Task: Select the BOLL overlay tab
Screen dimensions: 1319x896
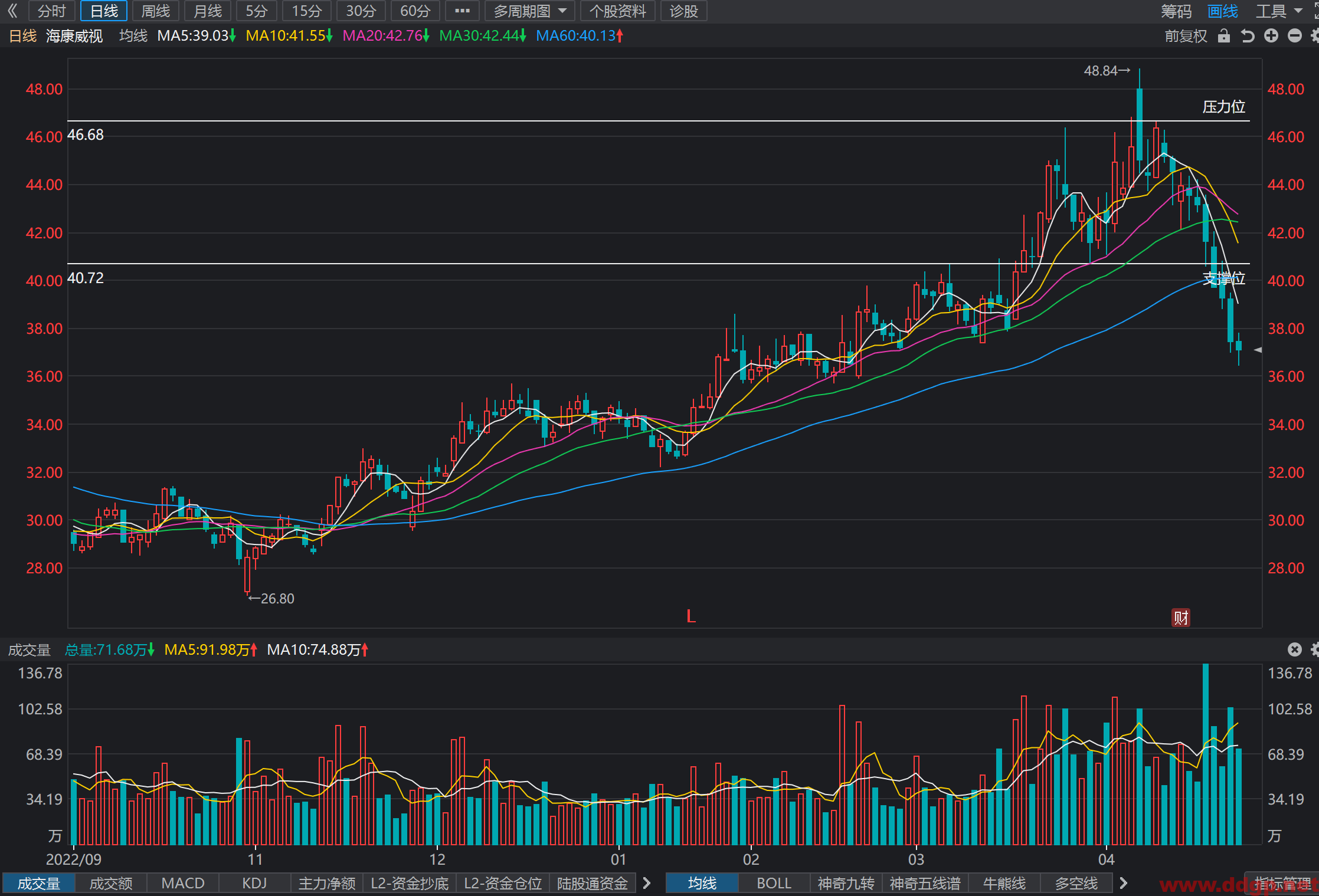Action: (774, 883)
